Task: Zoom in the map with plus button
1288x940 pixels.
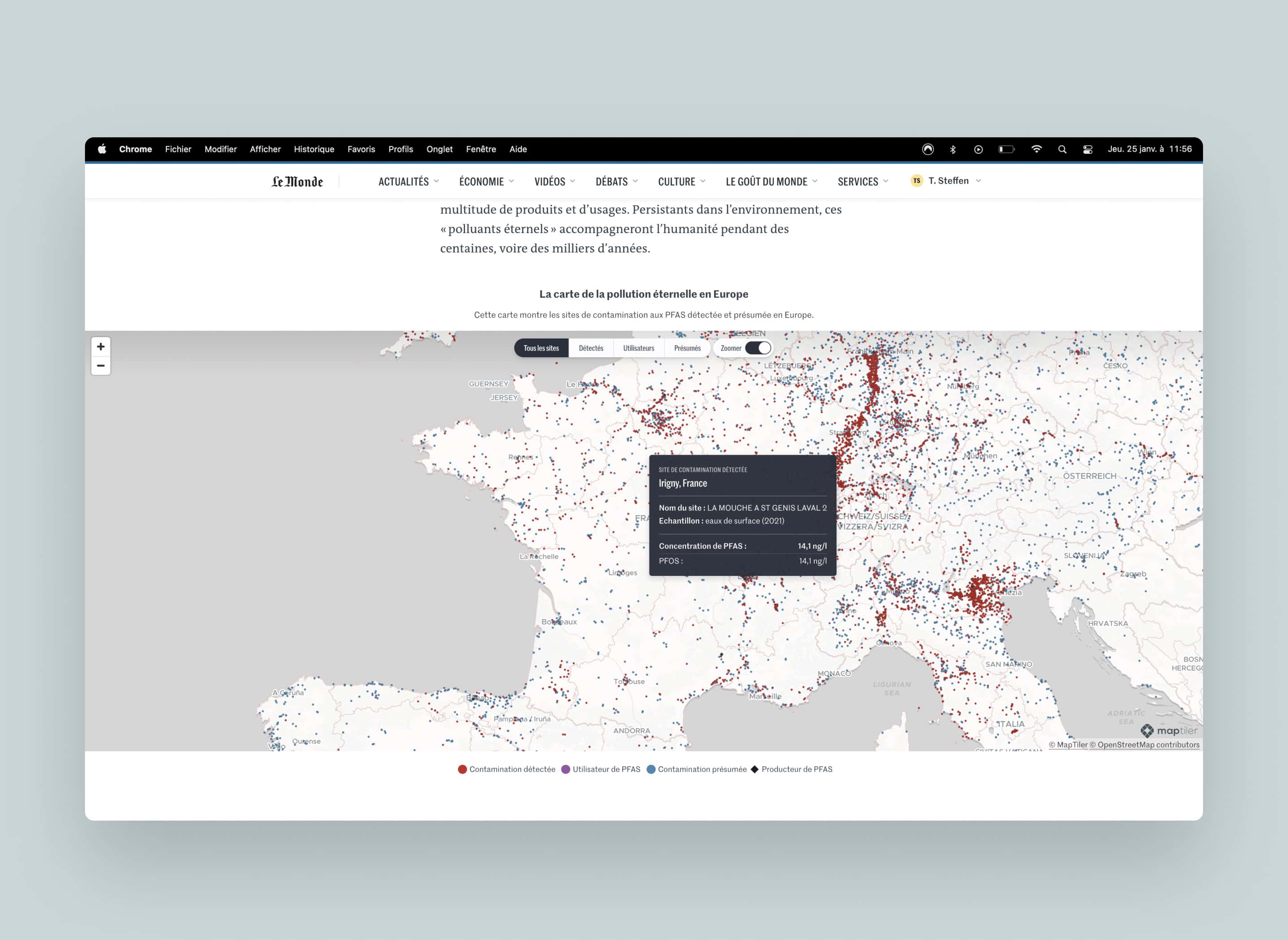Action: click(x=101, y=347)
